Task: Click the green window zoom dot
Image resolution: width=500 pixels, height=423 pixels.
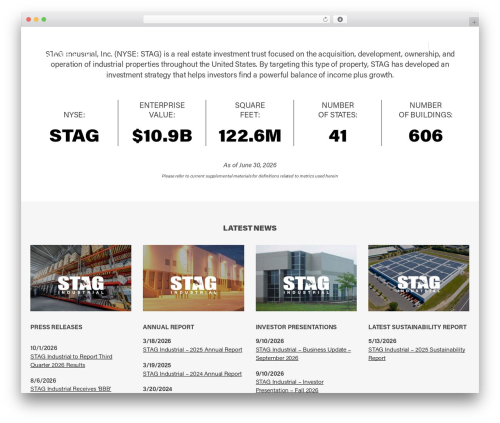Action: click(x=44, y=20)
